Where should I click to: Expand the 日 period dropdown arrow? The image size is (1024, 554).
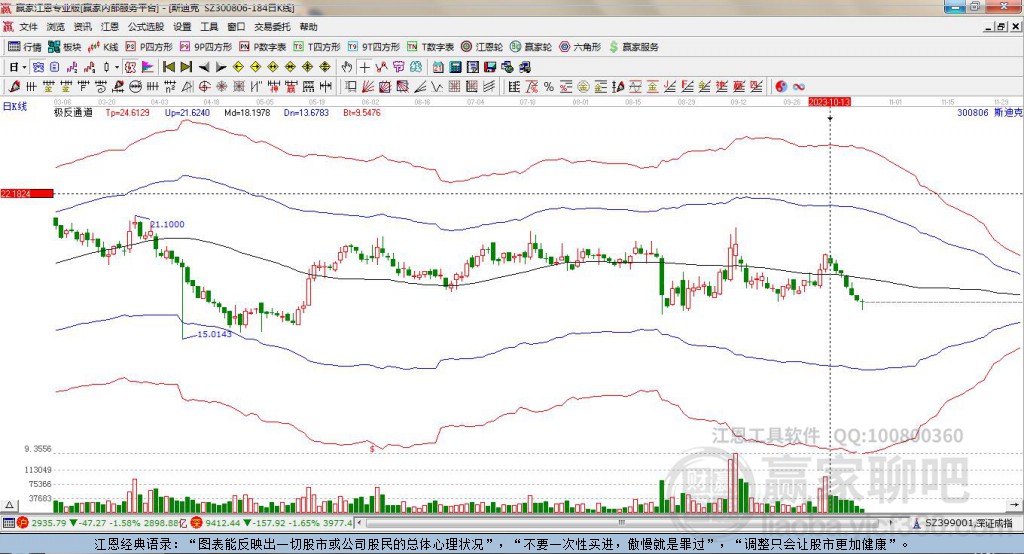click(x=24, y=67)
